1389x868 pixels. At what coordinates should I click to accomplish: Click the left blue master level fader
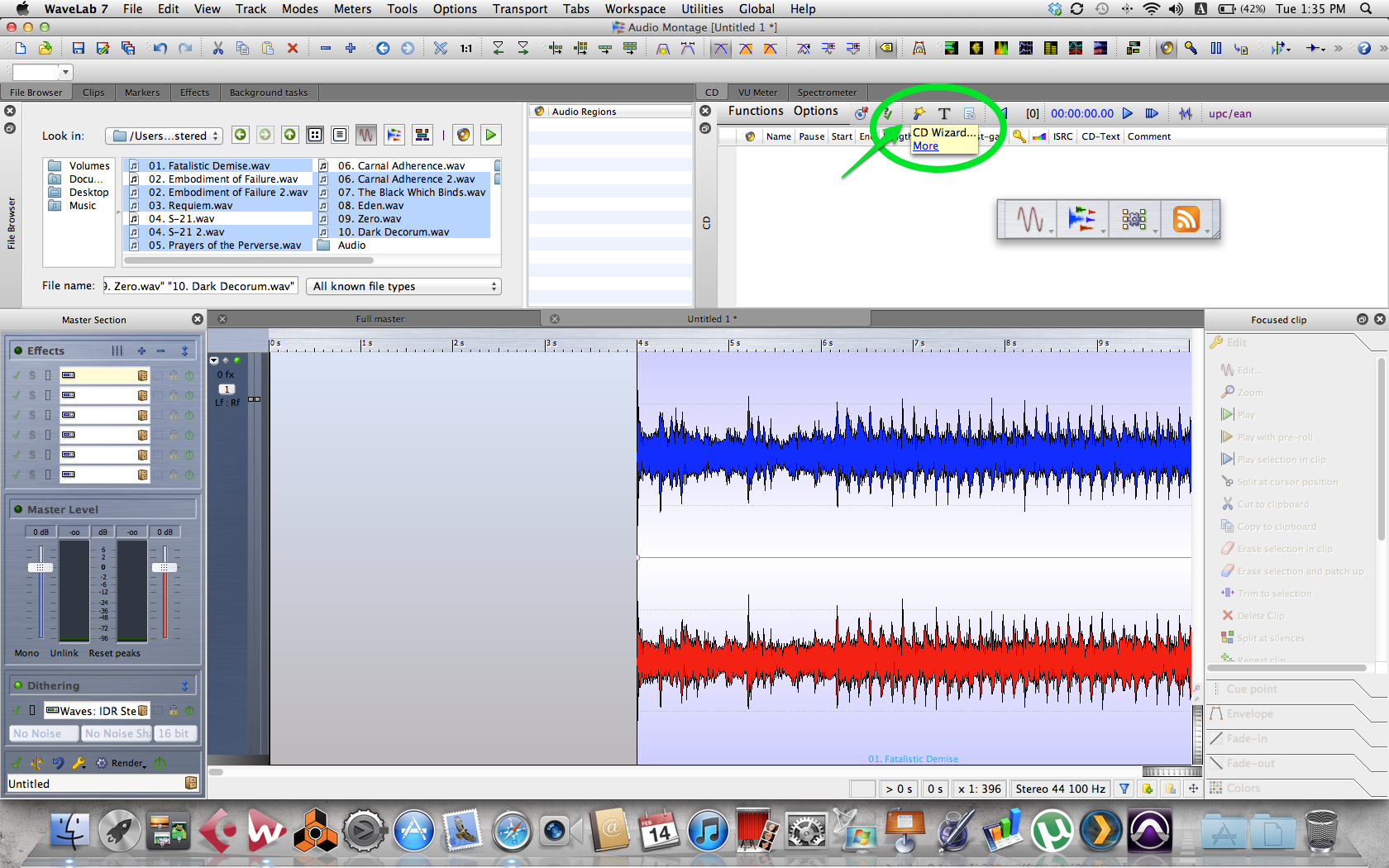click(x=41, y=567)
